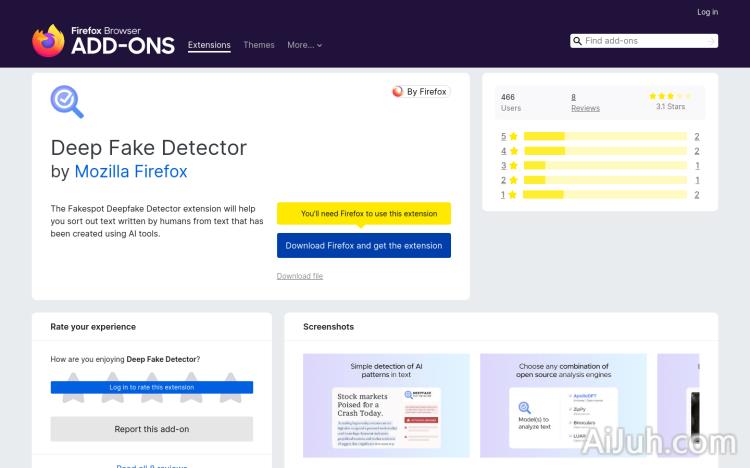Select the first rating star under Rate your experience
The image size is (750, 468).
pyautogui.click(x=73, y=387)
